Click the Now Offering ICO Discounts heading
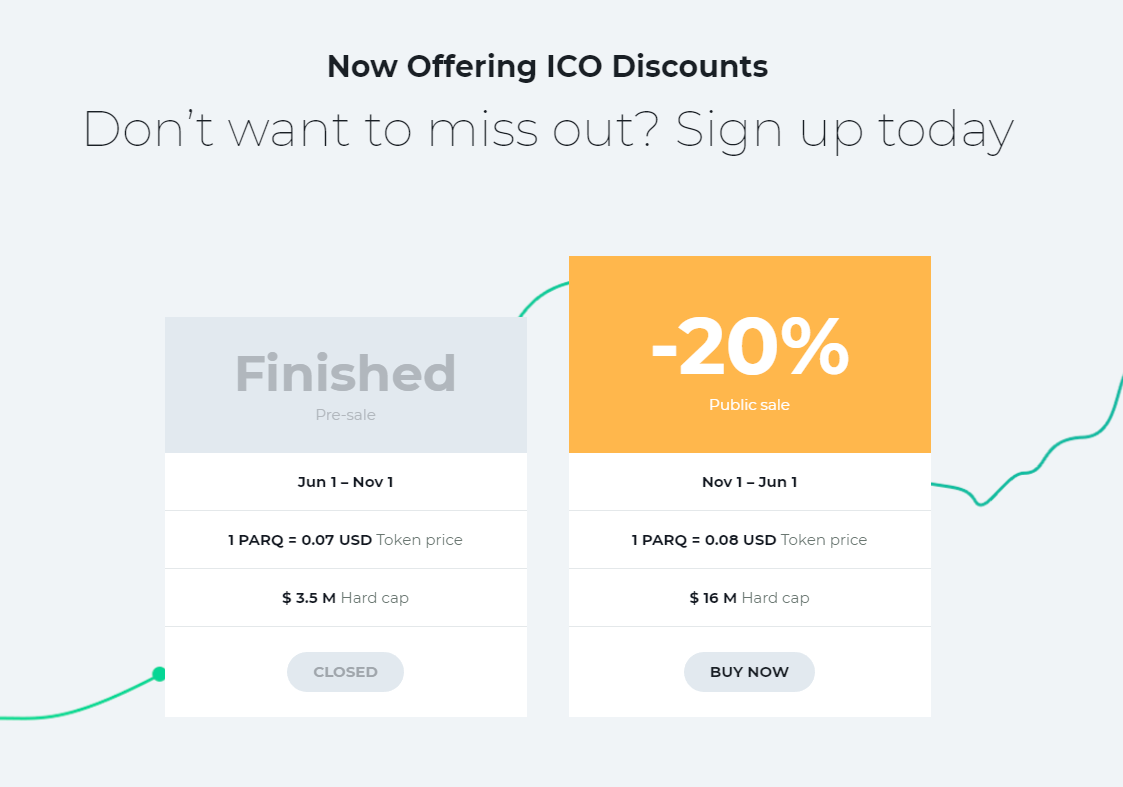 [547, 67]
